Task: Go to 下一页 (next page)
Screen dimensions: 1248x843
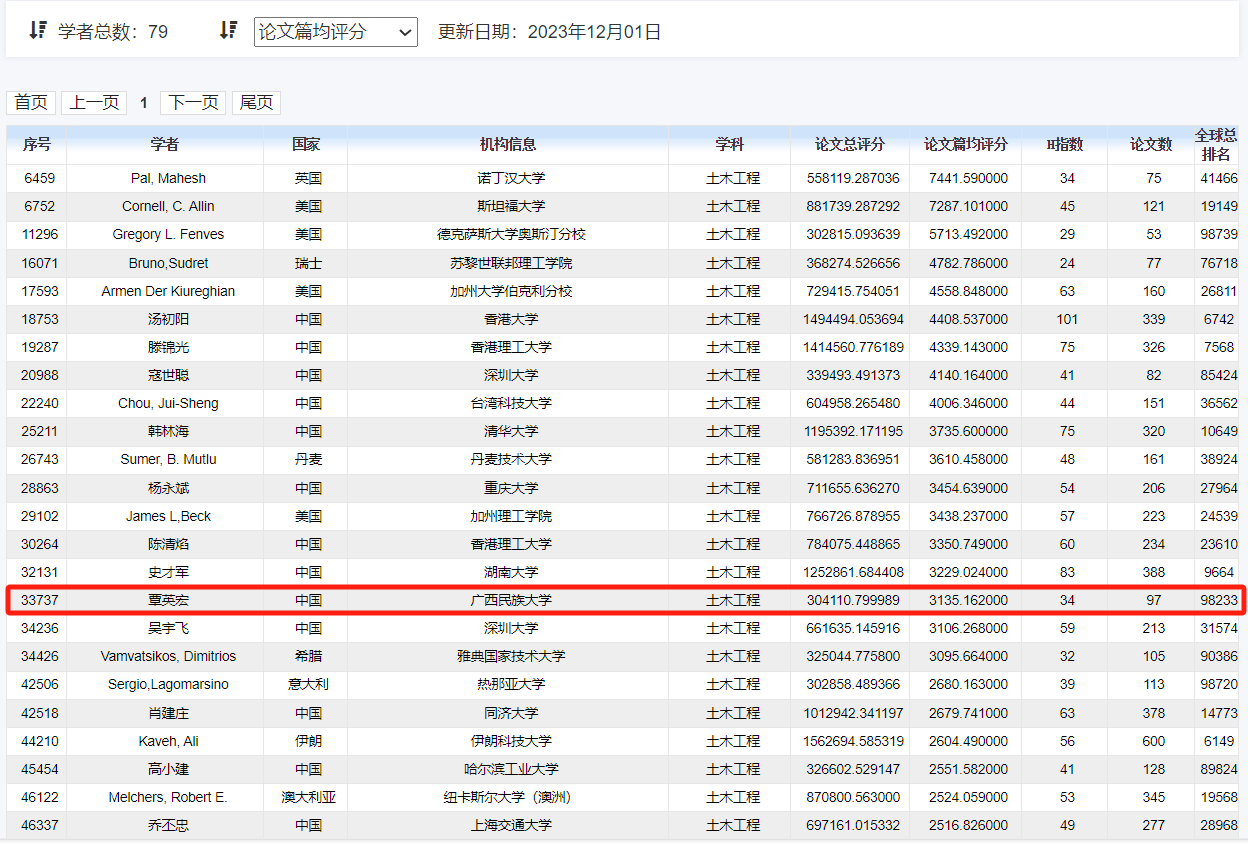Action: (193, 103)
